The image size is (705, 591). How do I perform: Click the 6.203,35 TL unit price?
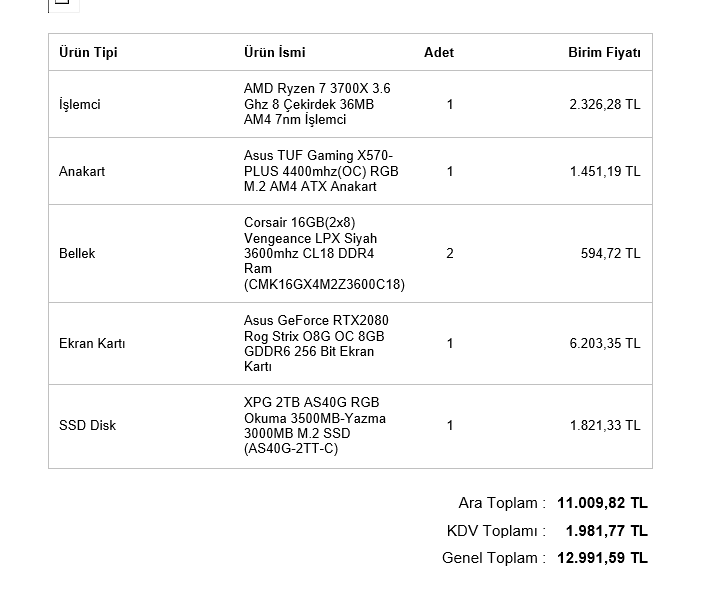605,343
